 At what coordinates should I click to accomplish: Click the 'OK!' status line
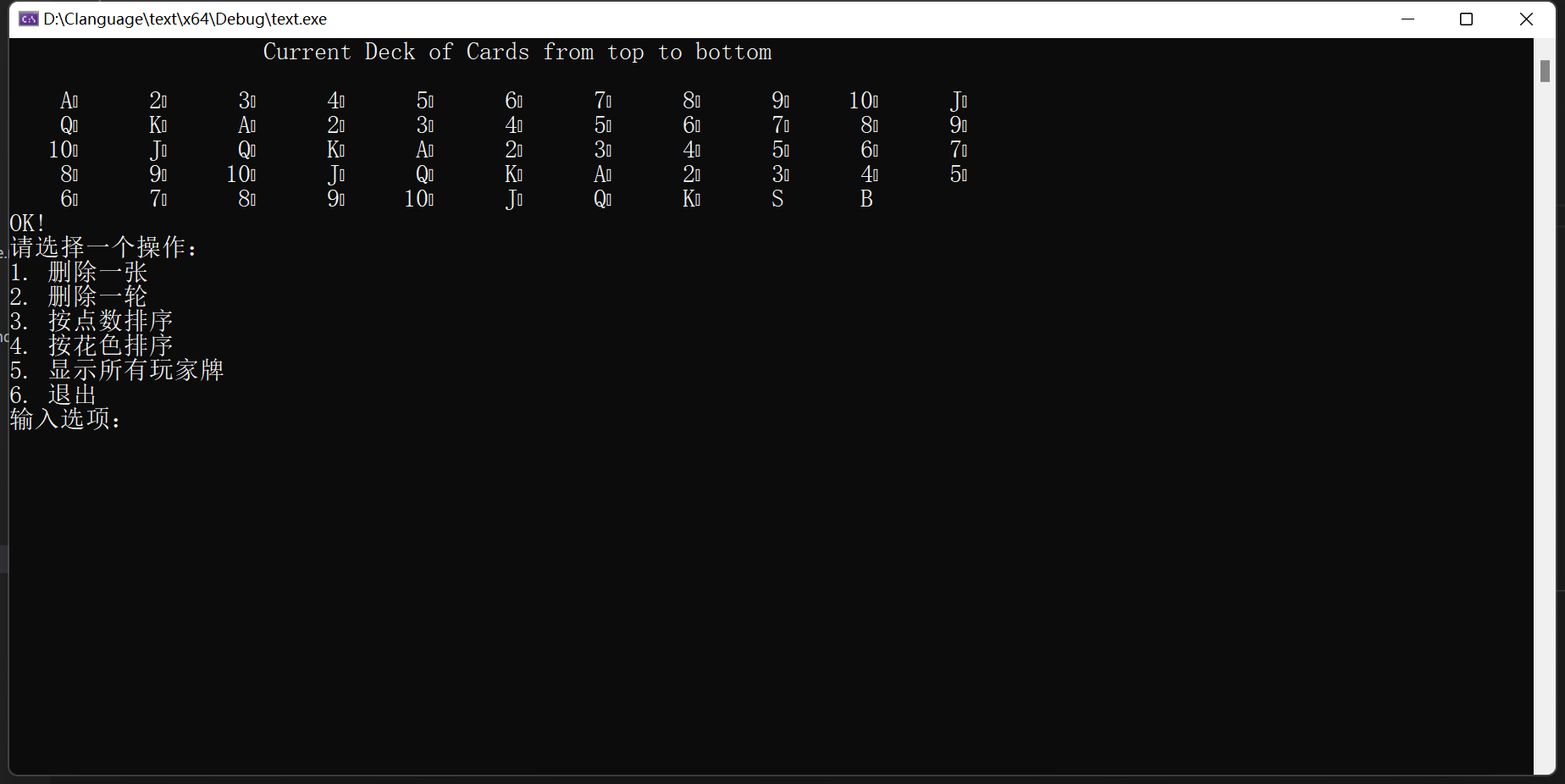(x=27, y=224)
